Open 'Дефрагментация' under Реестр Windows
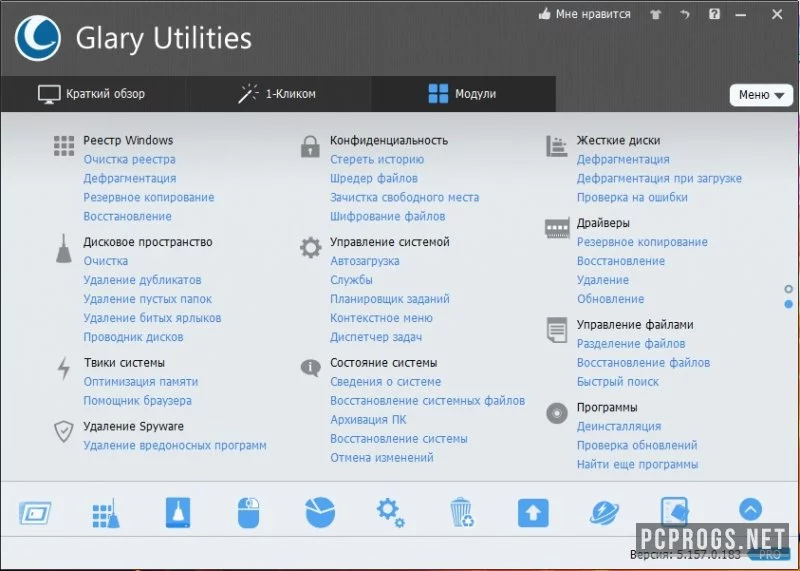 point(130,179)
